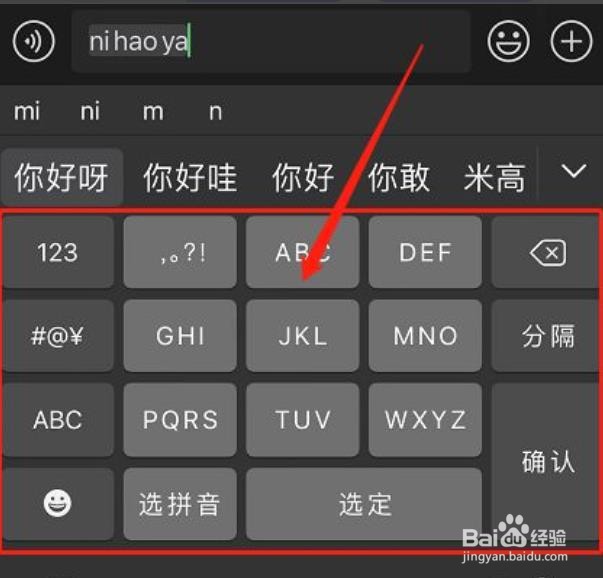
Task: Switch to 123 numeric keyboard
Action: click(58, 252)
